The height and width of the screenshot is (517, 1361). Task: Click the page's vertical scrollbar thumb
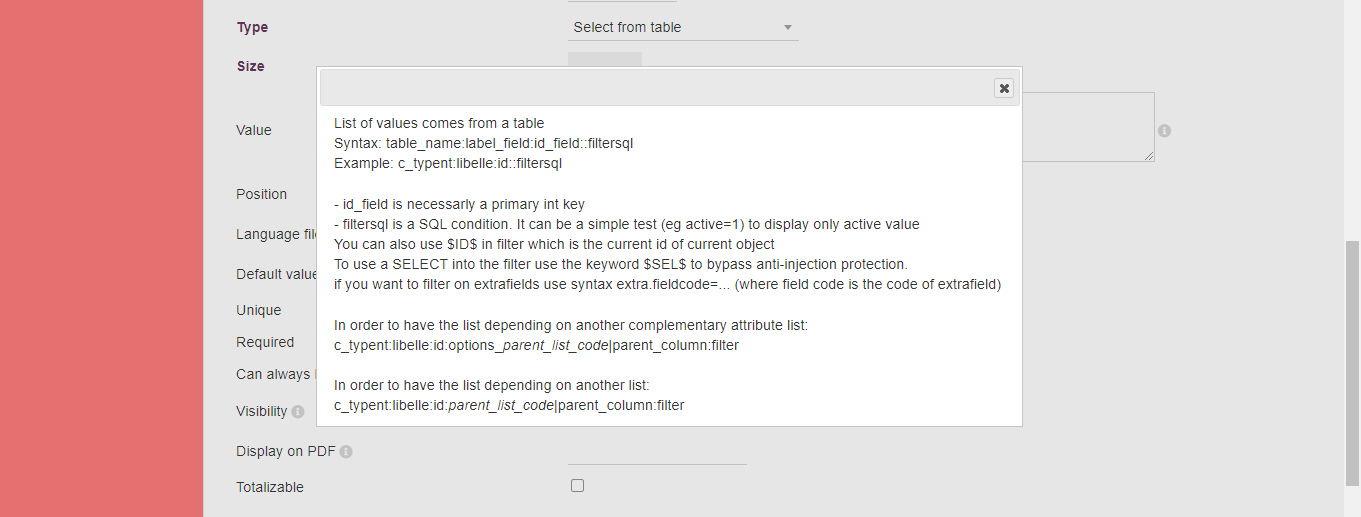1352,362
